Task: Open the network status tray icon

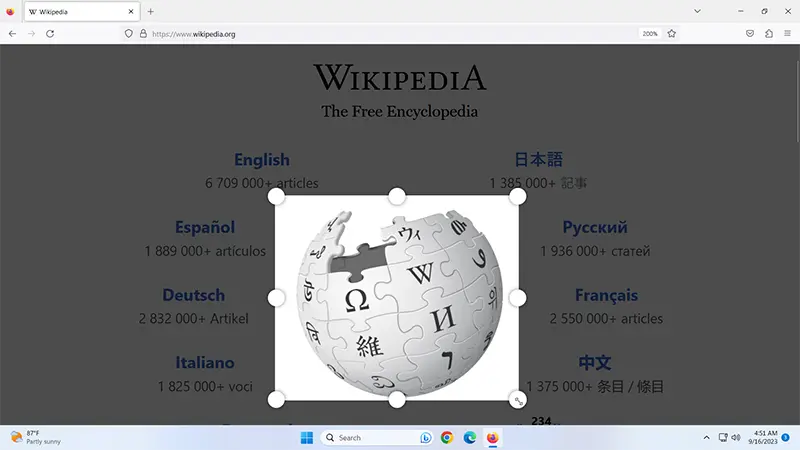Action: coord(723,437)
